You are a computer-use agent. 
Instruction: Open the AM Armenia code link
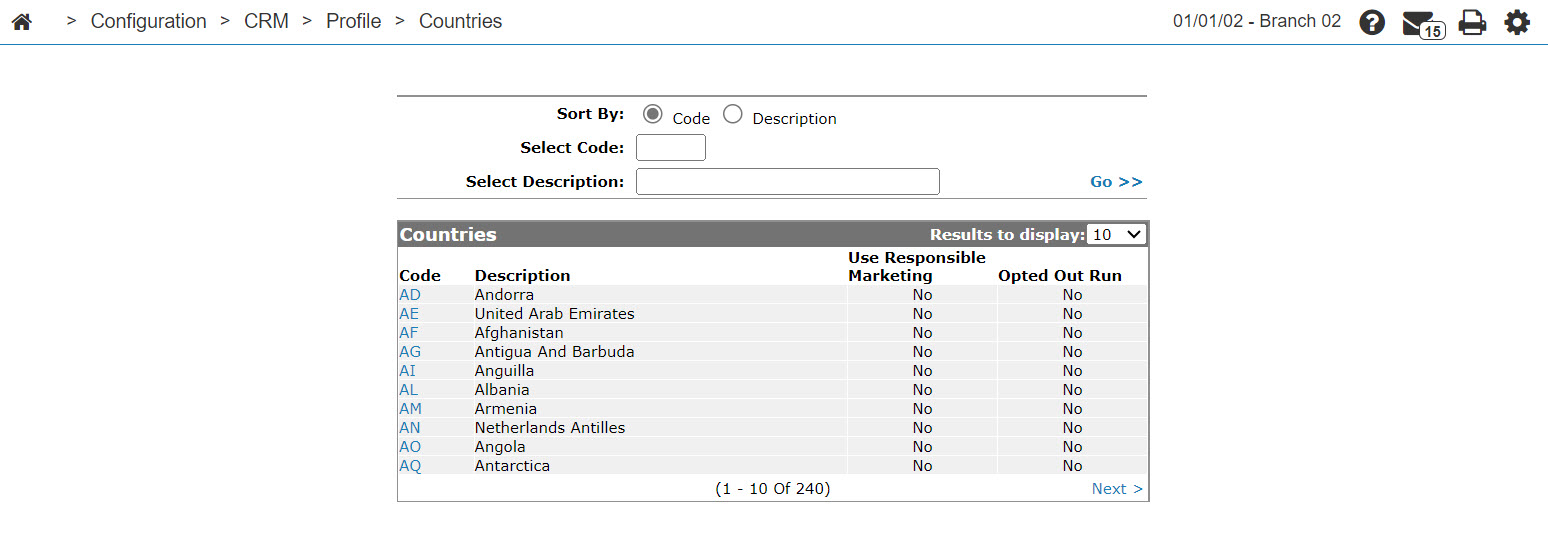(410, 409)
